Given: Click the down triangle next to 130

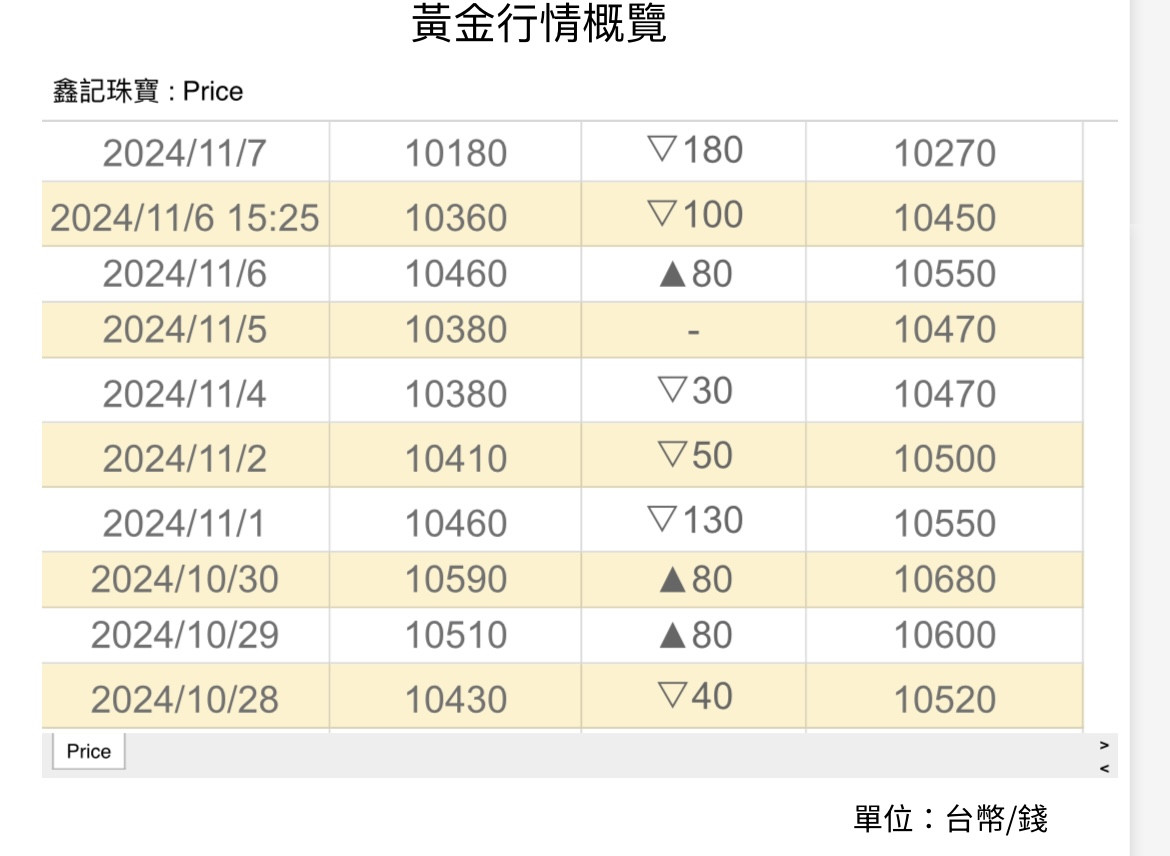Looking at the screenshot, I should [663, 520].
